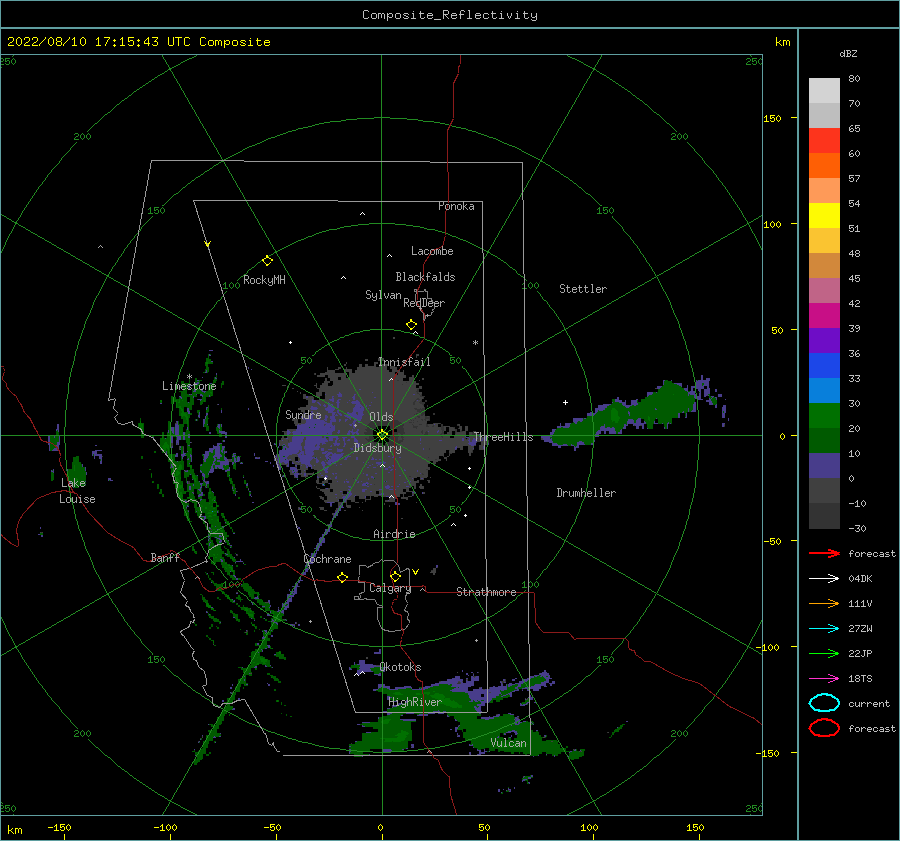Click the cyan current ellipse legend icon

click(x=824, y=703)
